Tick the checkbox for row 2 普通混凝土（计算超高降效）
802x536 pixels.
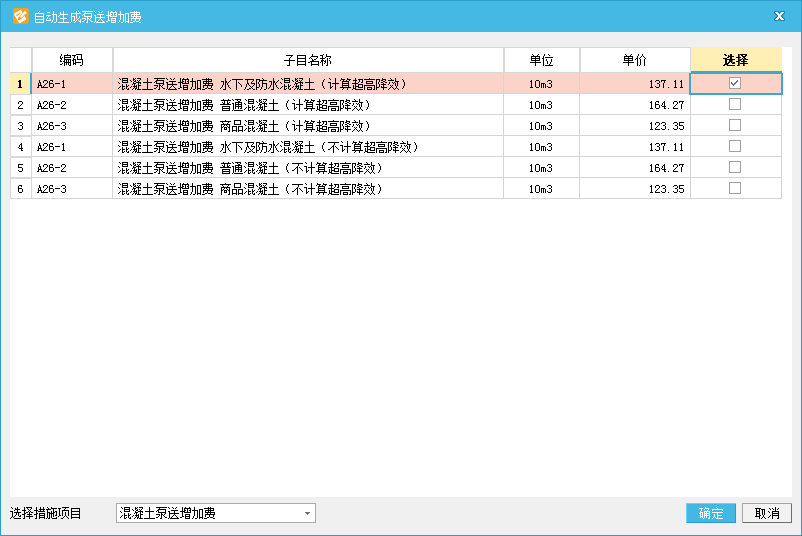click(735, 105)
